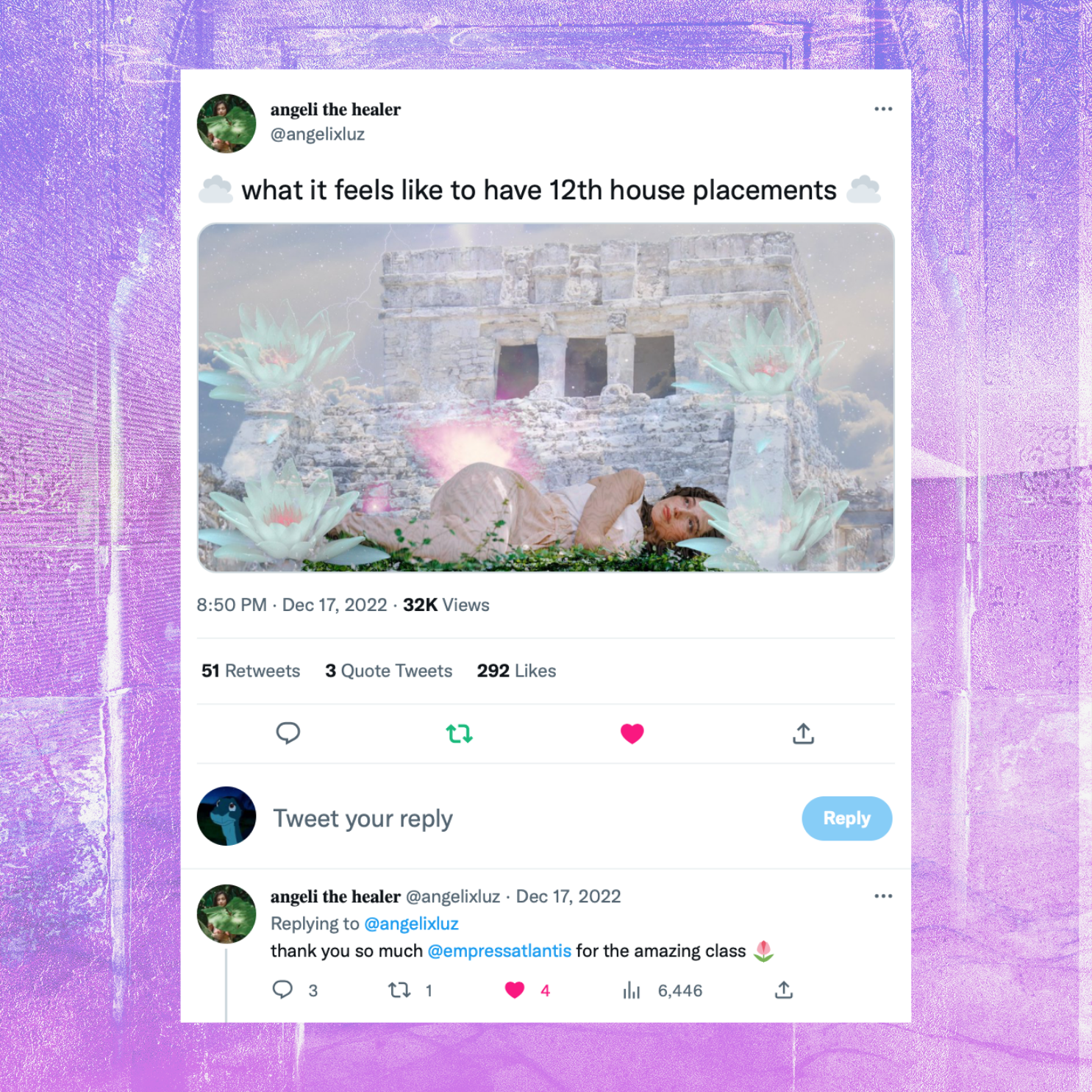
Task: Click the comment bubble under main tweet
Action: point(288,733)
